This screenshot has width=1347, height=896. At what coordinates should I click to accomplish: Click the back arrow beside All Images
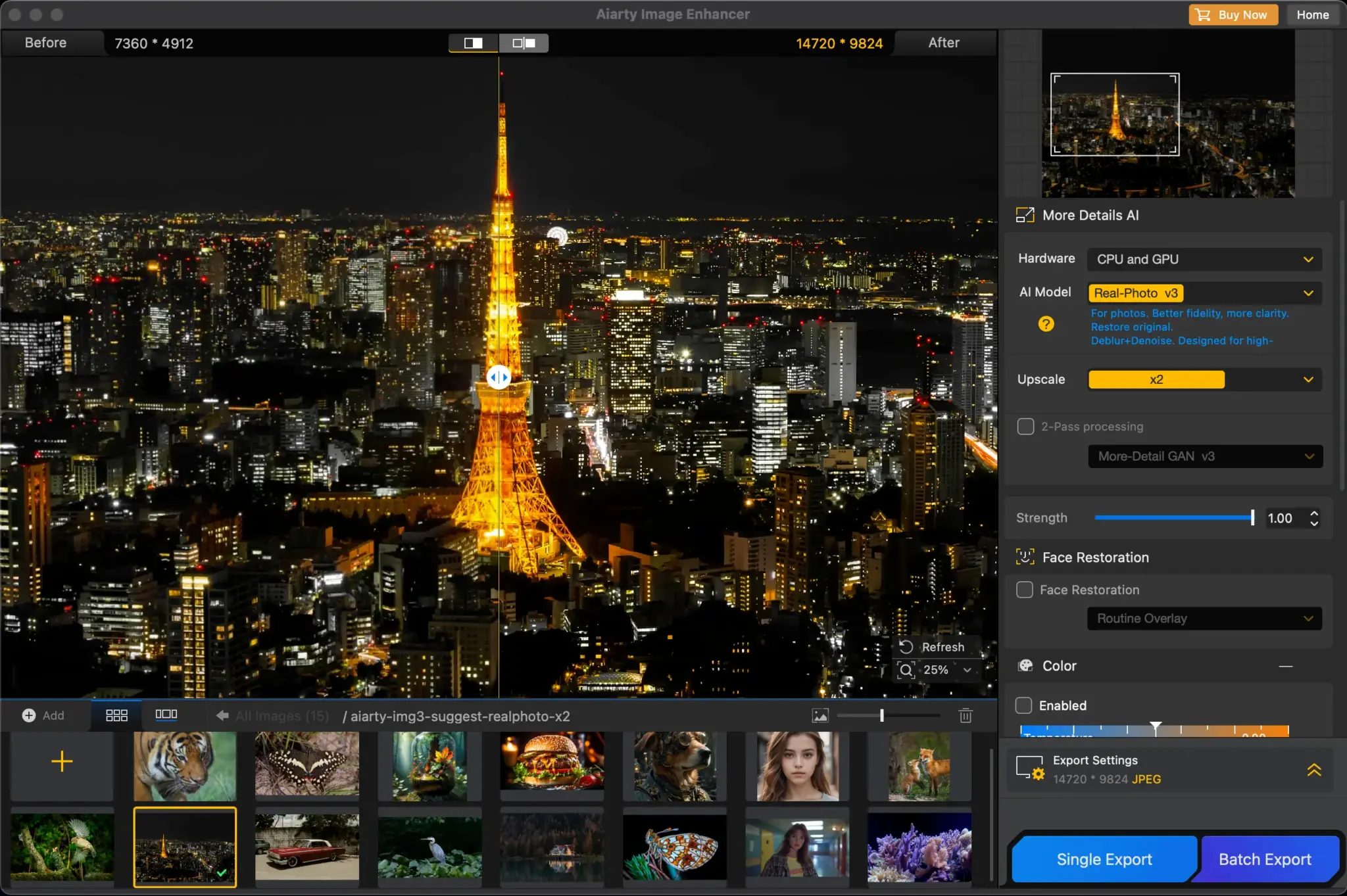coord(222,716)
